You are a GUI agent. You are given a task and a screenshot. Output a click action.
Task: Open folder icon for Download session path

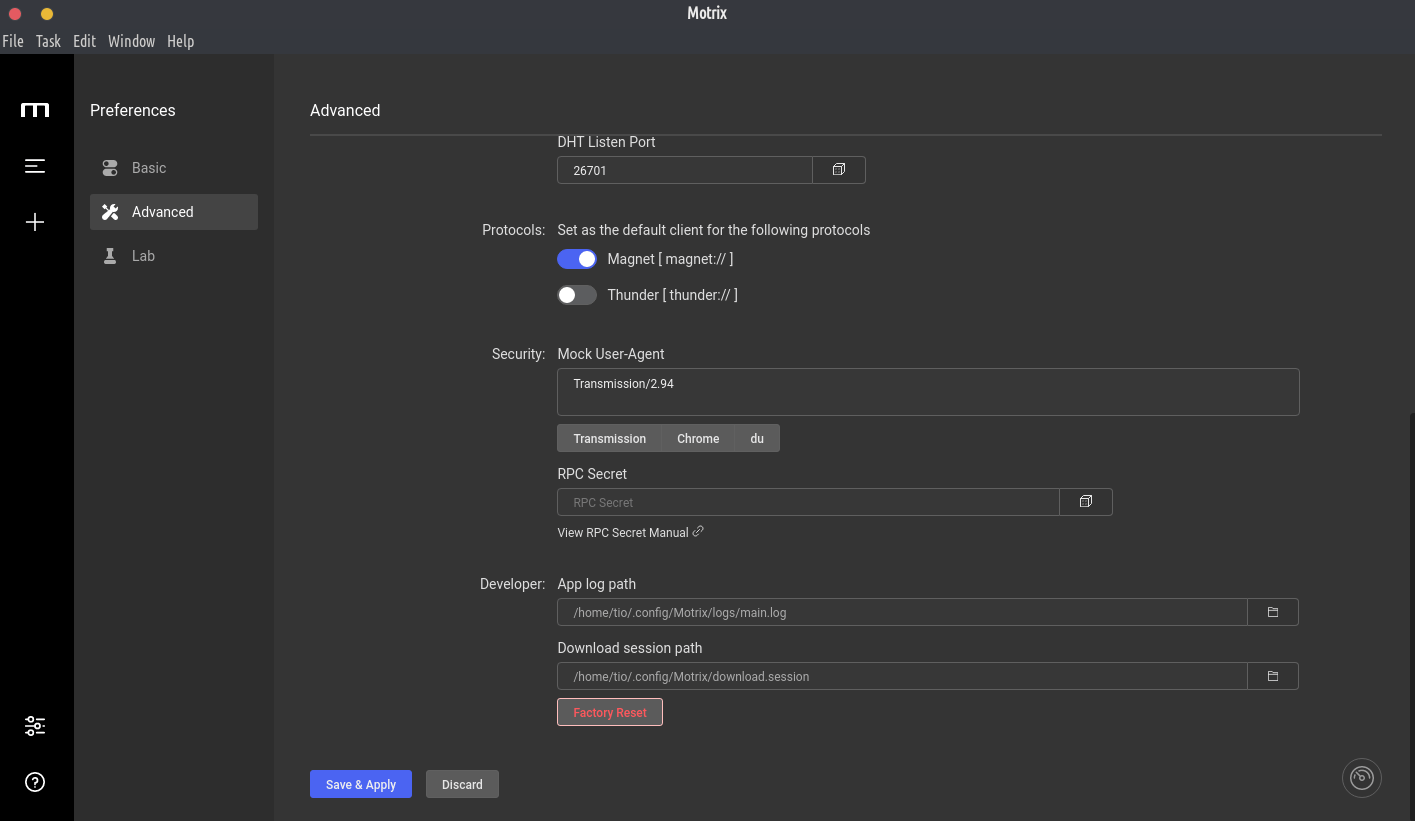(x=1272, y=676)
